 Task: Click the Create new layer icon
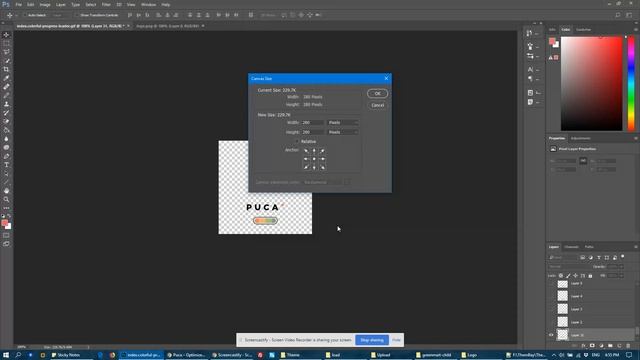[x=620, y=345]
